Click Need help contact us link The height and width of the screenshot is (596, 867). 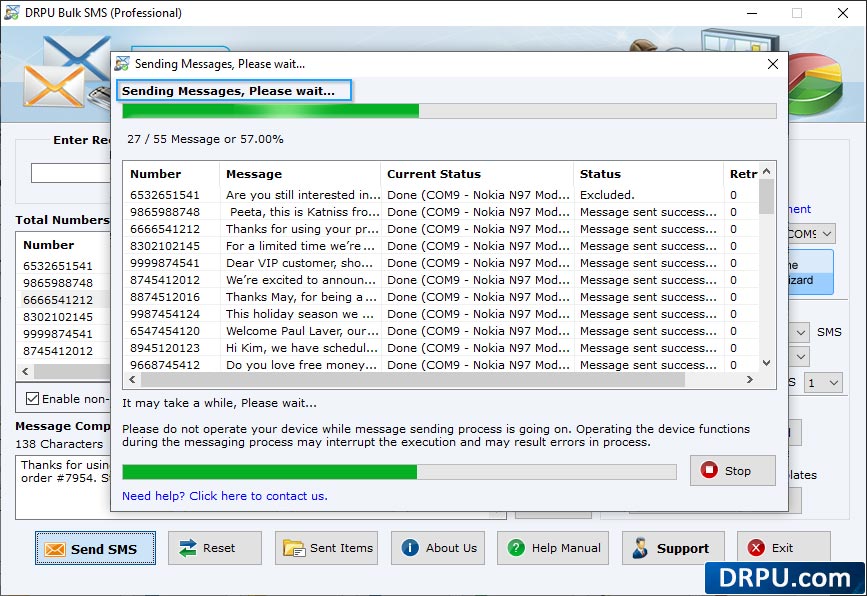pyautogui.click(x=224, y=496)
